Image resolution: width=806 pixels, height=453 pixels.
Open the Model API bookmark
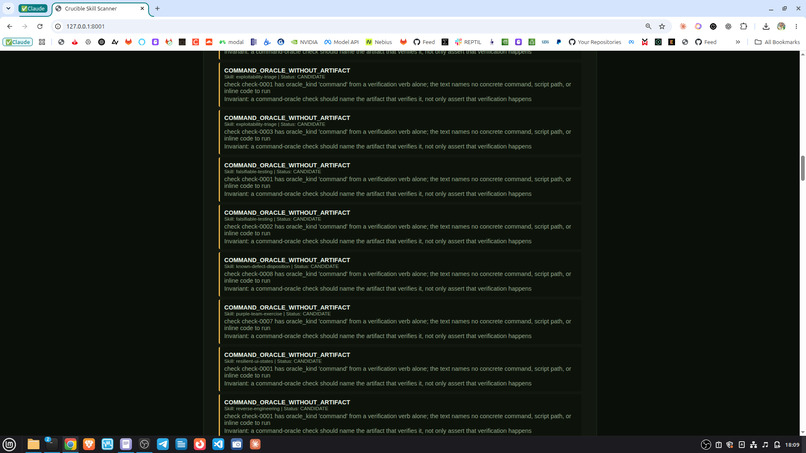(x=341, y=42)
